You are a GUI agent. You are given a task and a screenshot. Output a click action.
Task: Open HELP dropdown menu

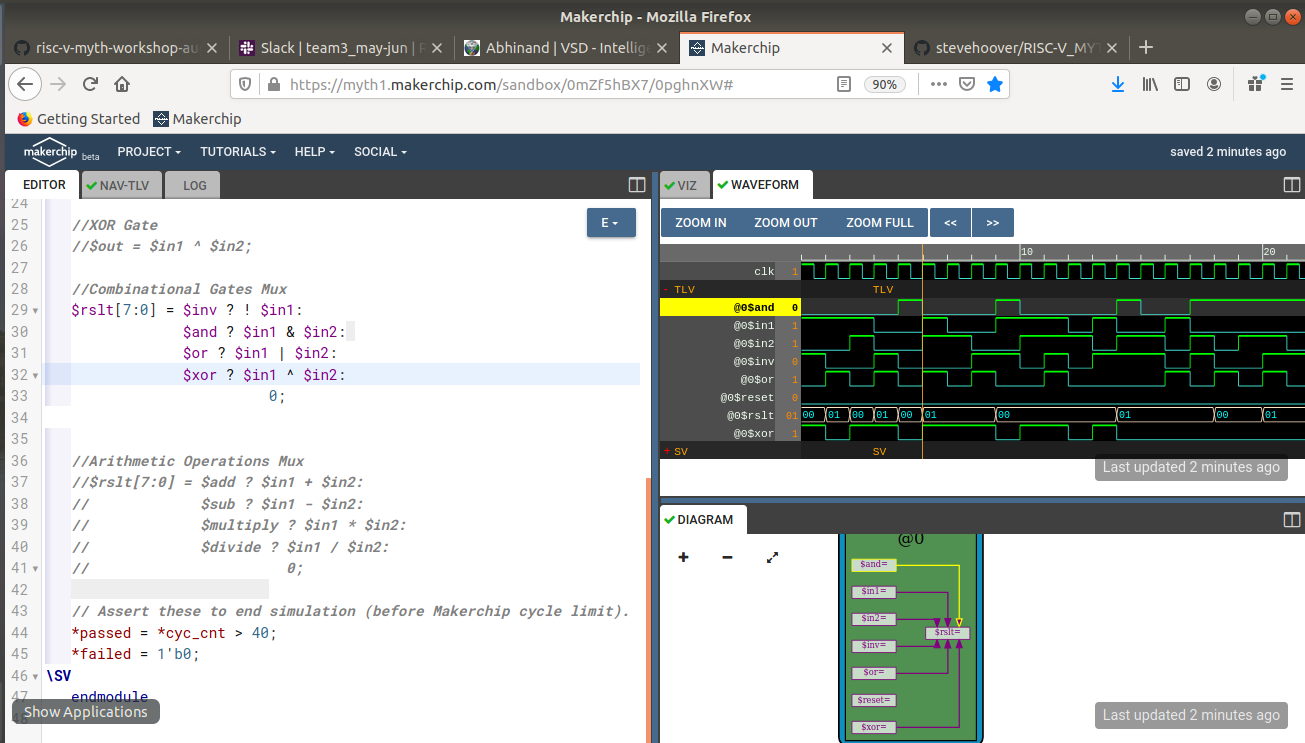pos(314,152)
